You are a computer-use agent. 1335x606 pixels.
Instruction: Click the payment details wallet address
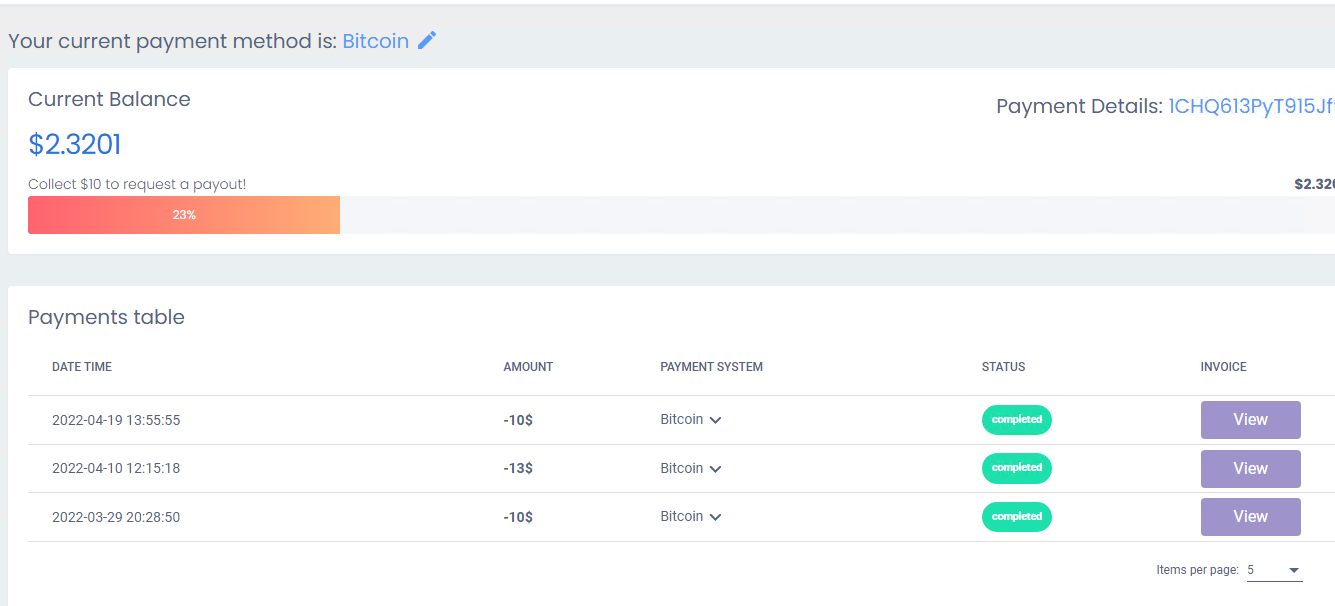click(1251, 107)
